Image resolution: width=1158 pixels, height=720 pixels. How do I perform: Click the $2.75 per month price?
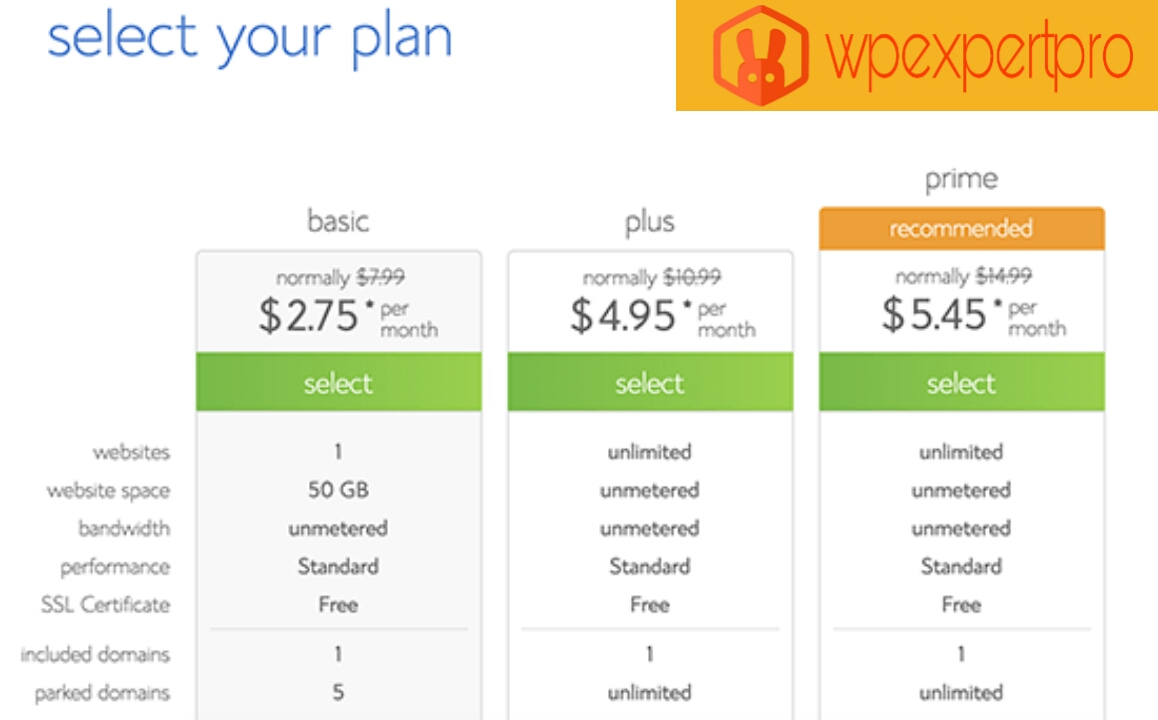[x=348, y=317]
